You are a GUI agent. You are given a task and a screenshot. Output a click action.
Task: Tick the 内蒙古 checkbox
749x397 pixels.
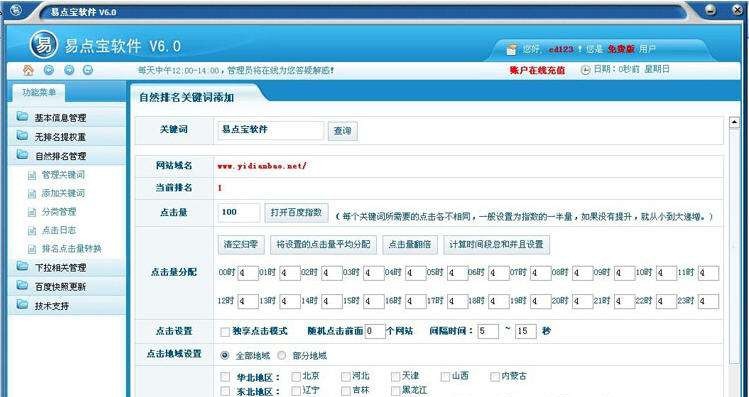coord(495,377)
